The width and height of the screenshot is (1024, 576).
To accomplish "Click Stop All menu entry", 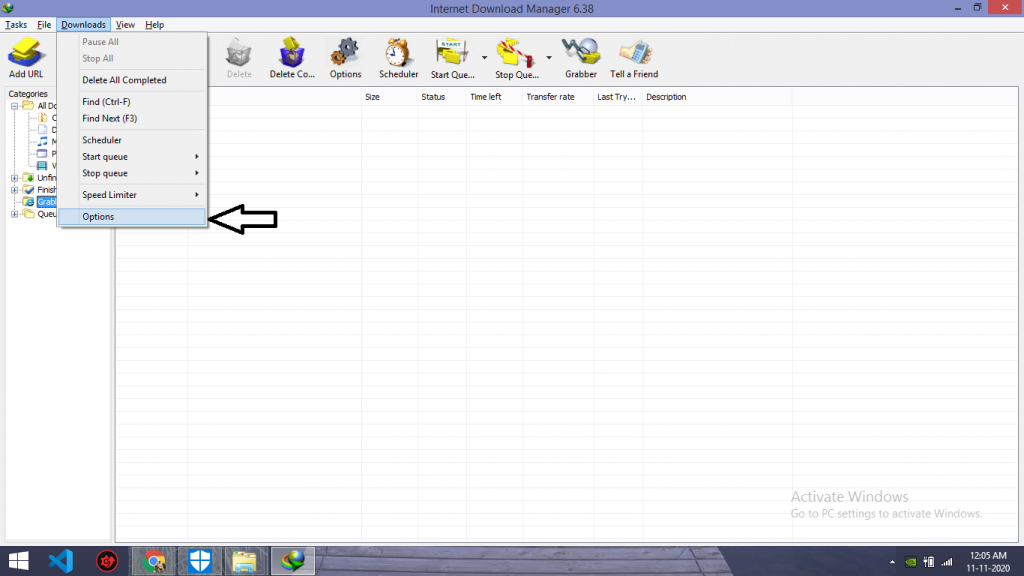I will (133, 58).
